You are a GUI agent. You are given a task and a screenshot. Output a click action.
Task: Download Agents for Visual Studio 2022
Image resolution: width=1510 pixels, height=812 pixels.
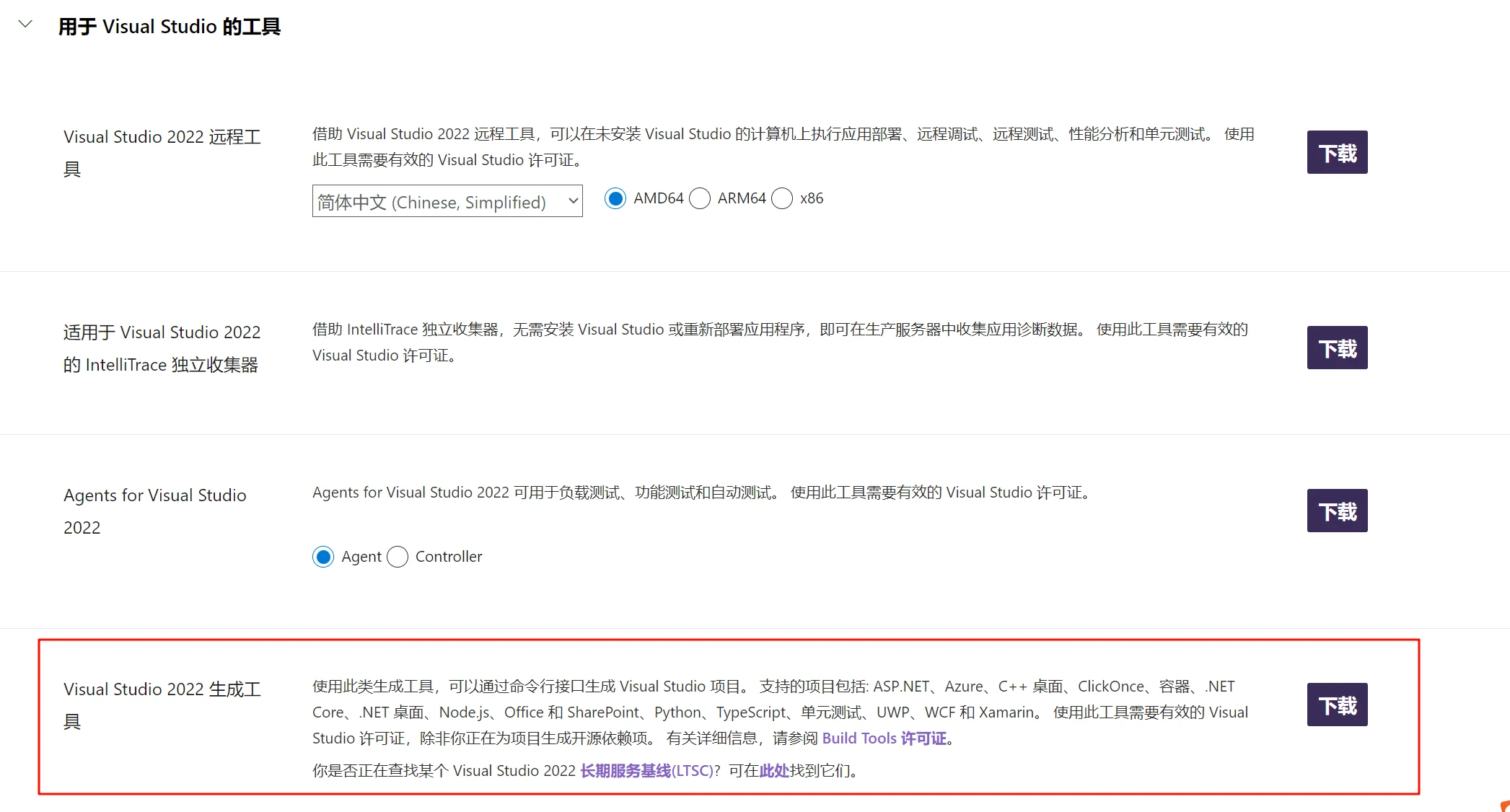(x=1337, y=511)
